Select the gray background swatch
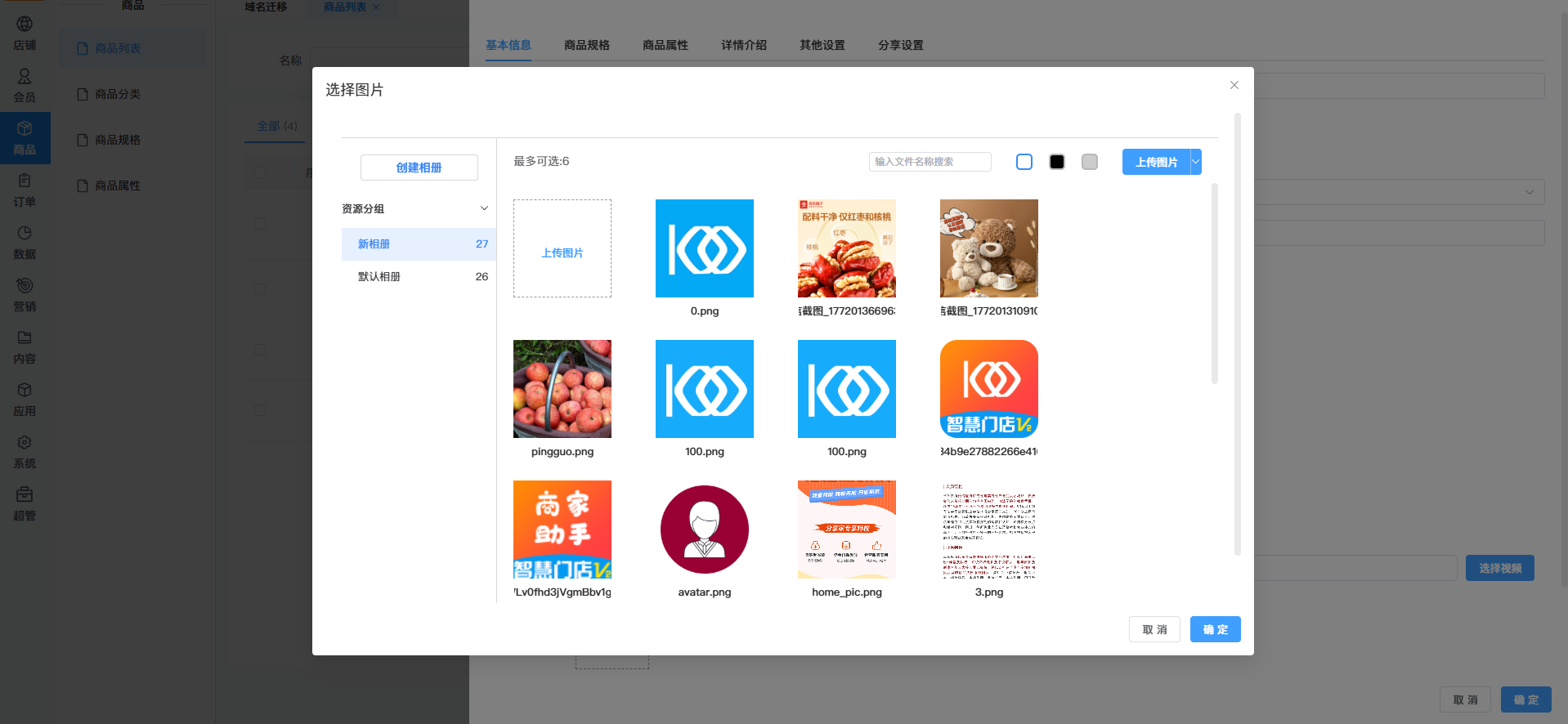Image resolution: width=1568 pixels, height=724 pixels. tap(1090, 162)
